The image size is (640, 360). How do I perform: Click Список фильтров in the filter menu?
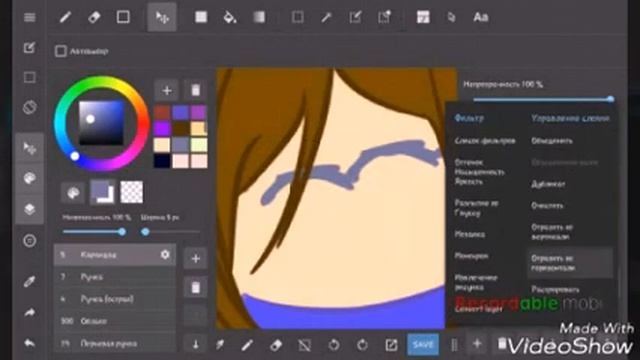click(x=485, y=141)
